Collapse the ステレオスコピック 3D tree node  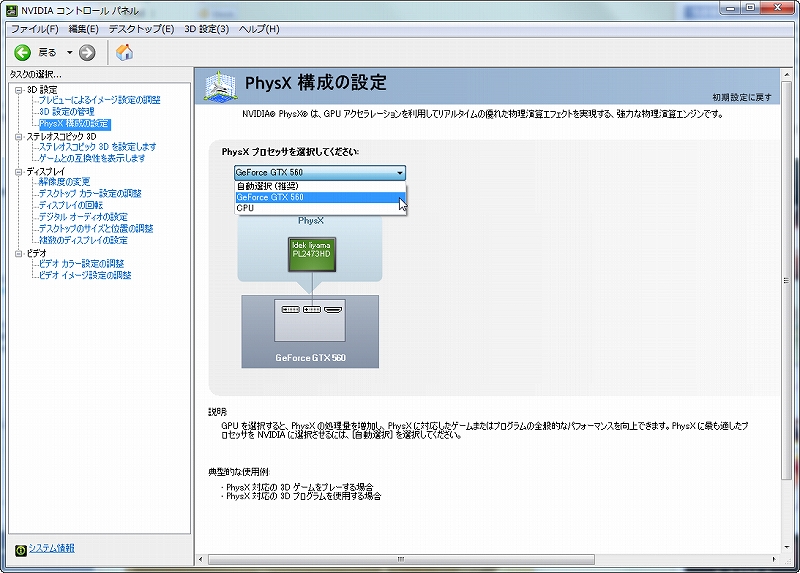tap(18, 137)
